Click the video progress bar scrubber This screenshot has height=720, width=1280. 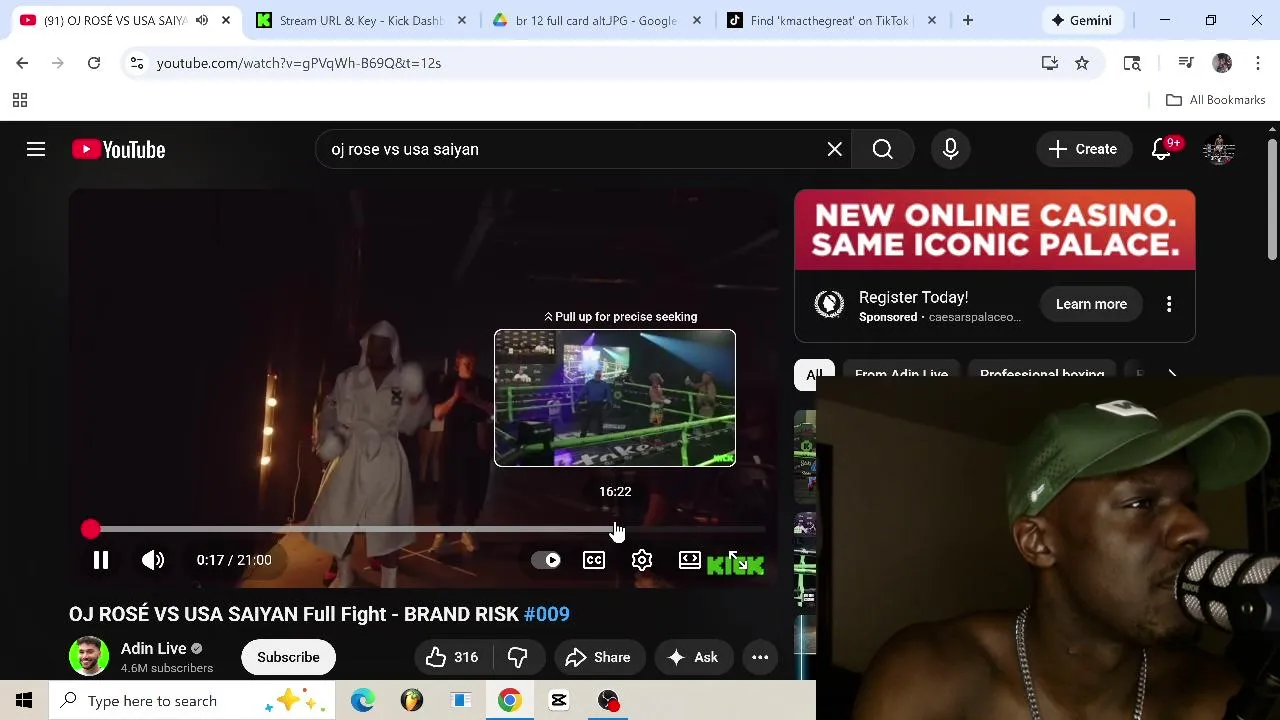click(91, 529)
